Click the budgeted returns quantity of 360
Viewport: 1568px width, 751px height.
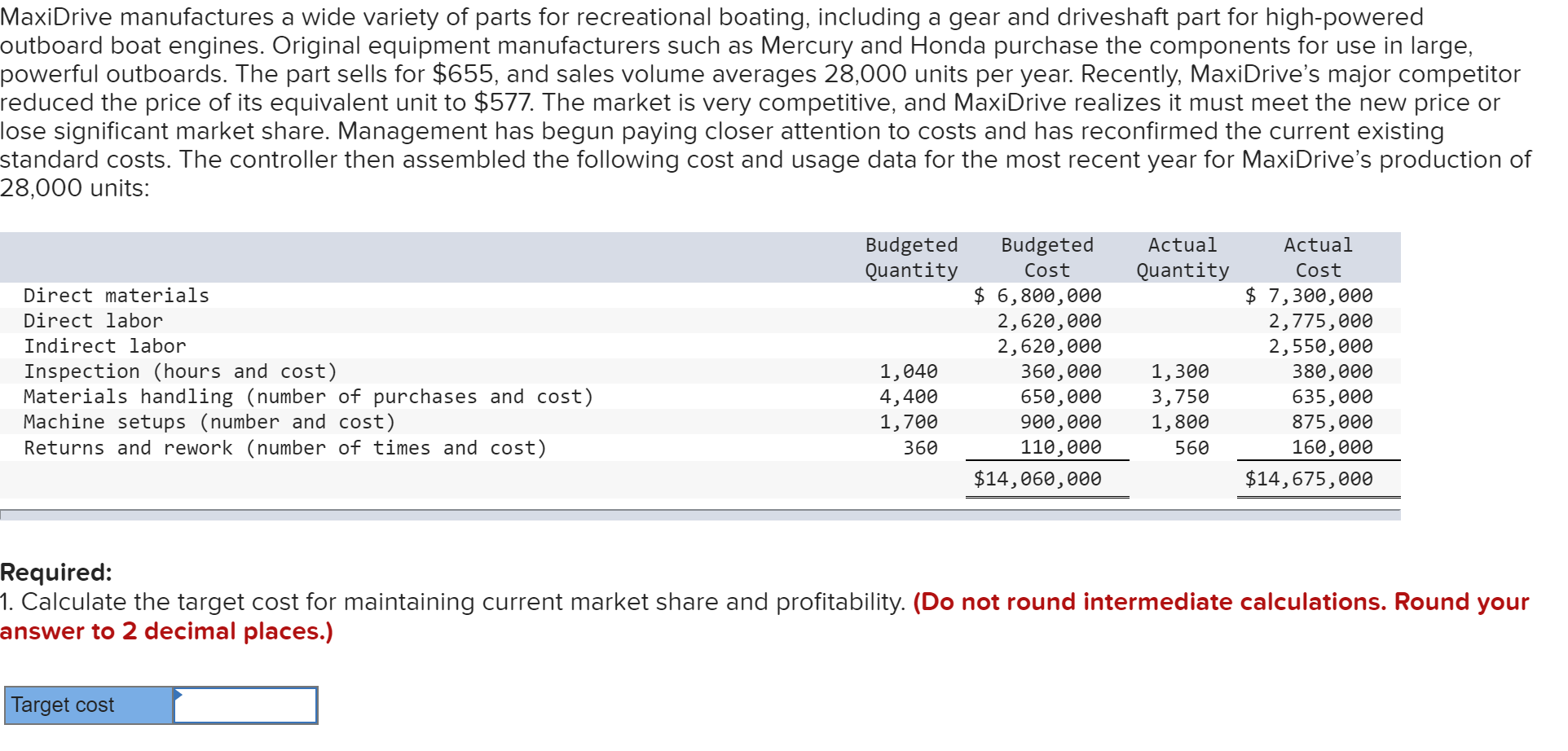[921, 448]
